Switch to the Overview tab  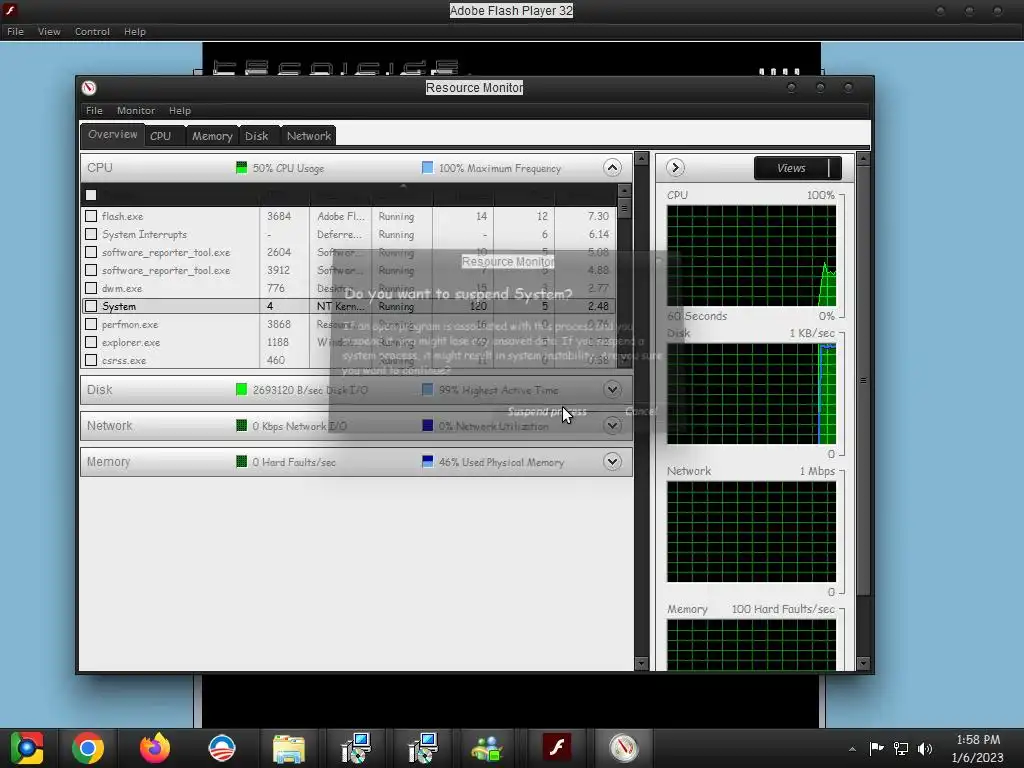click(x=112, y=135)
